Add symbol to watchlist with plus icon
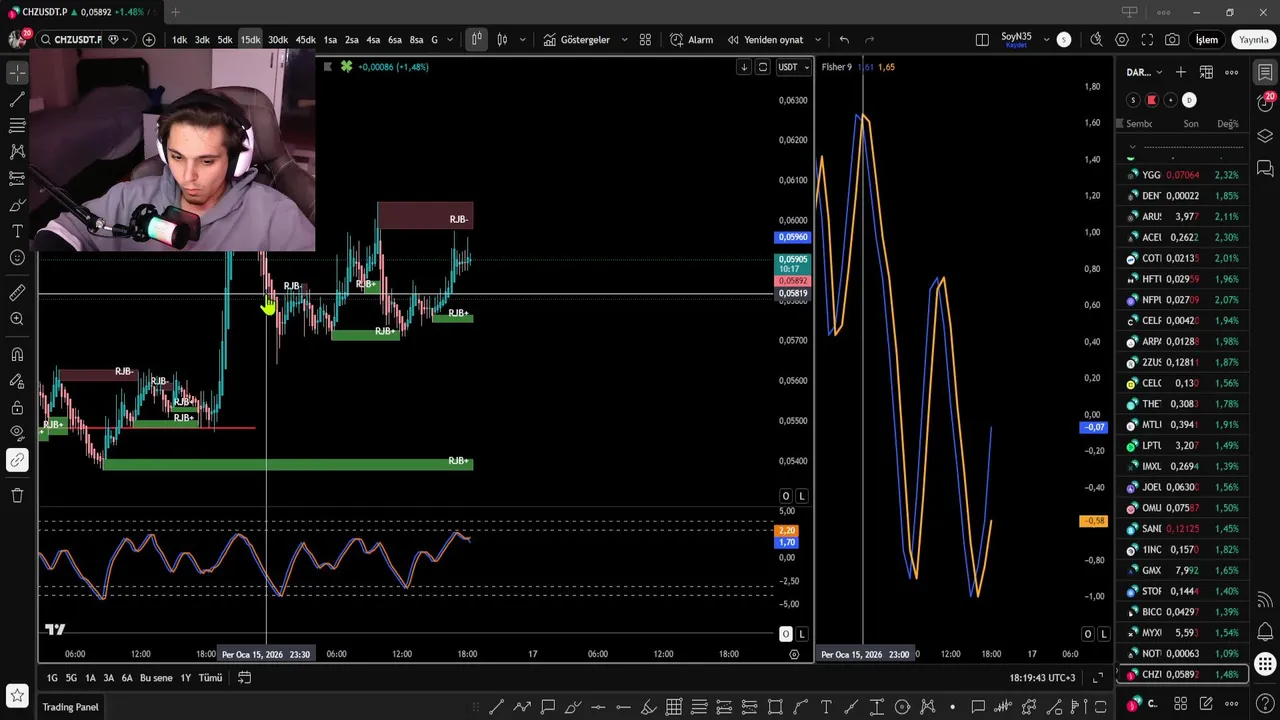 click(1181, 72)
